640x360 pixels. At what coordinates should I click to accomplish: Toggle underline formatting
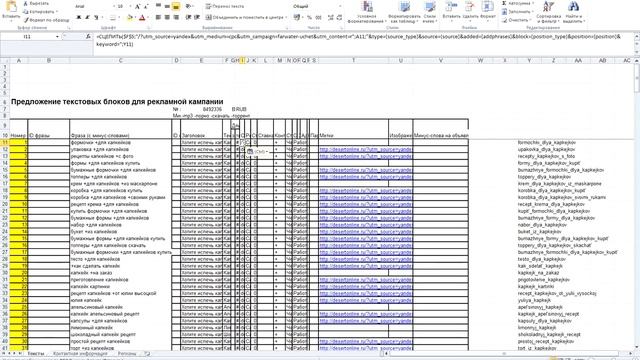point(96,18)
